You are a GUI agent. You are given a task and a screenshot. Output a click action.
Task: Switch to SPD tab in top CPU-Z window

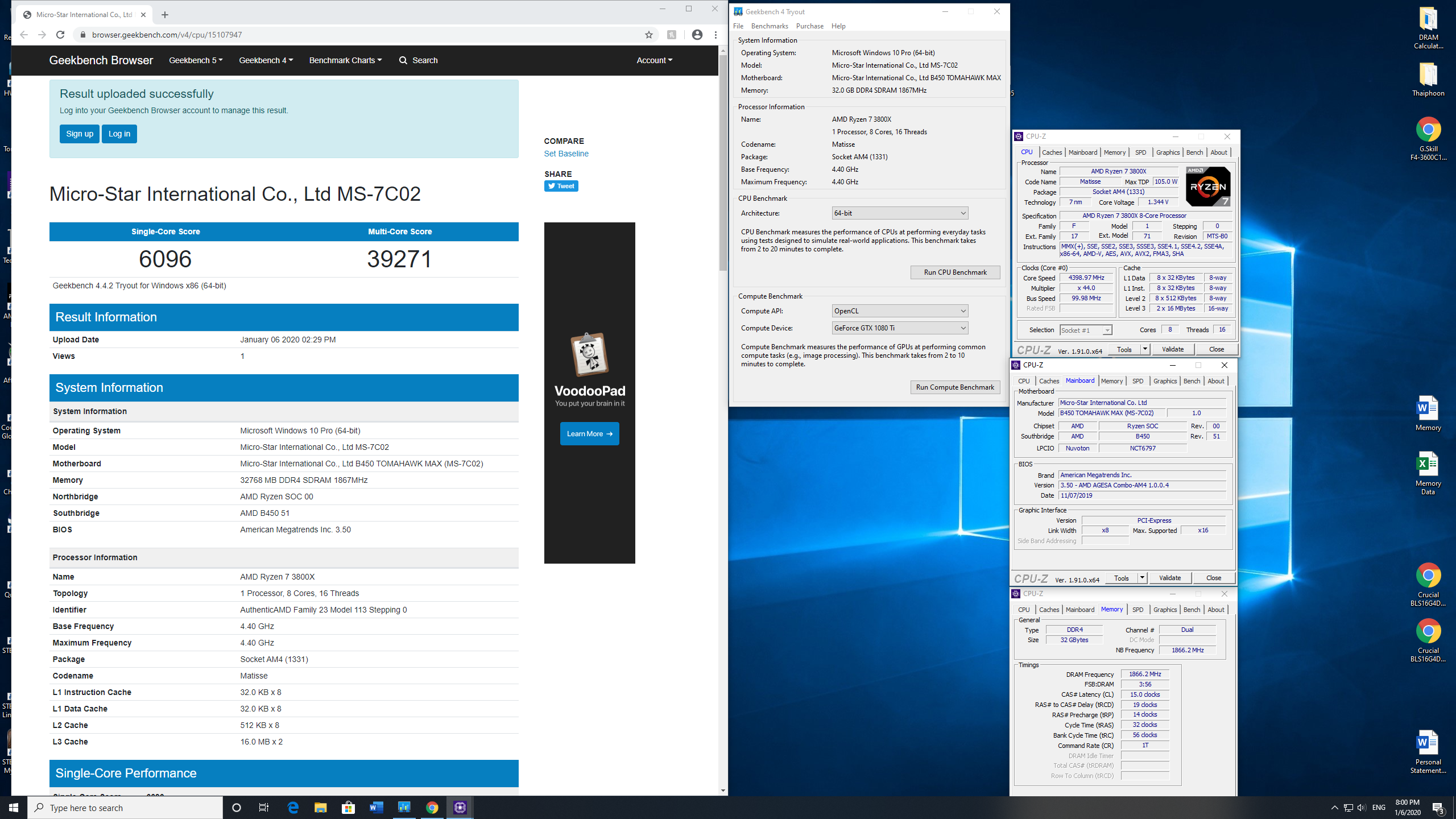pos(1140,152)
